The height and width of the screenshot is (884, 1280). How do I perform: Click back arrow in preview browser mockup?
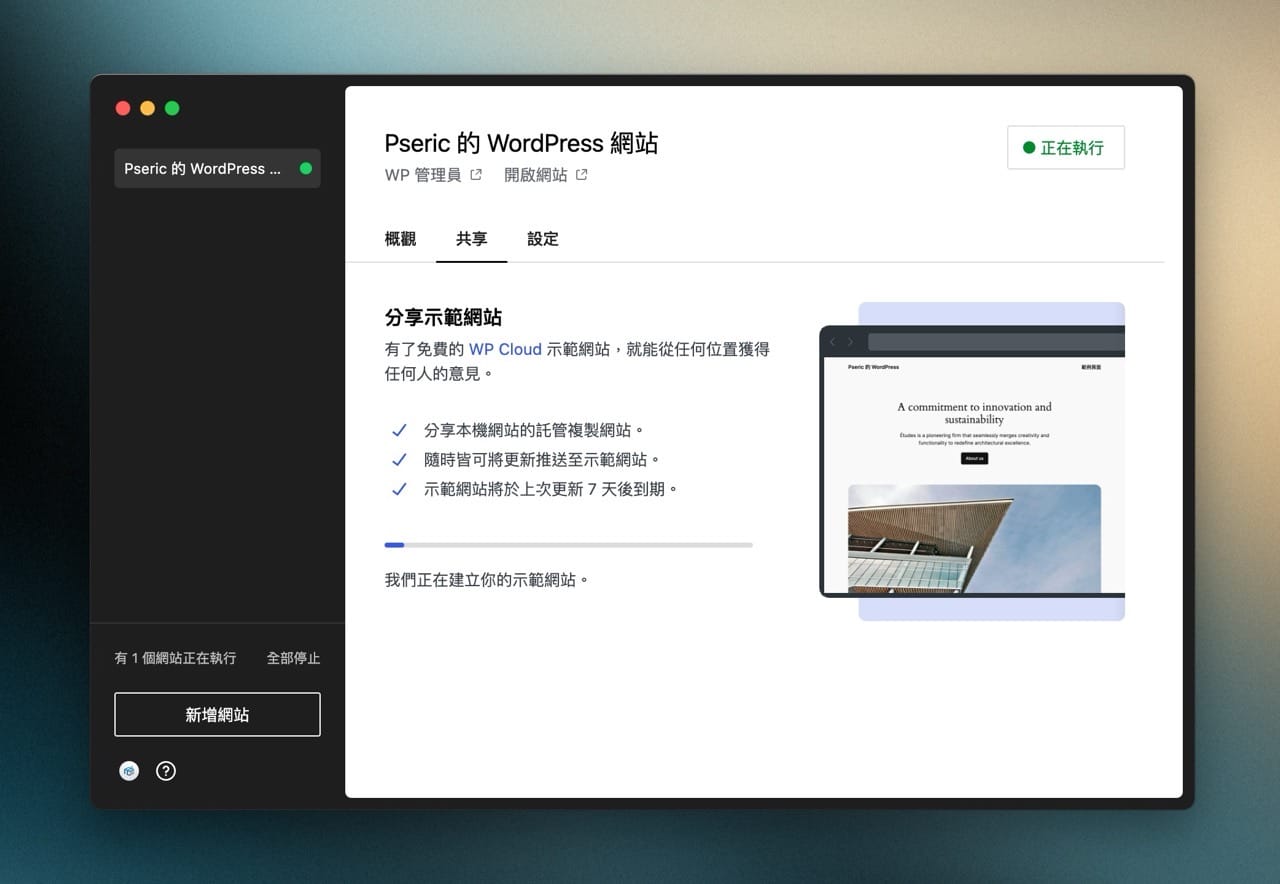pos(833,342)
